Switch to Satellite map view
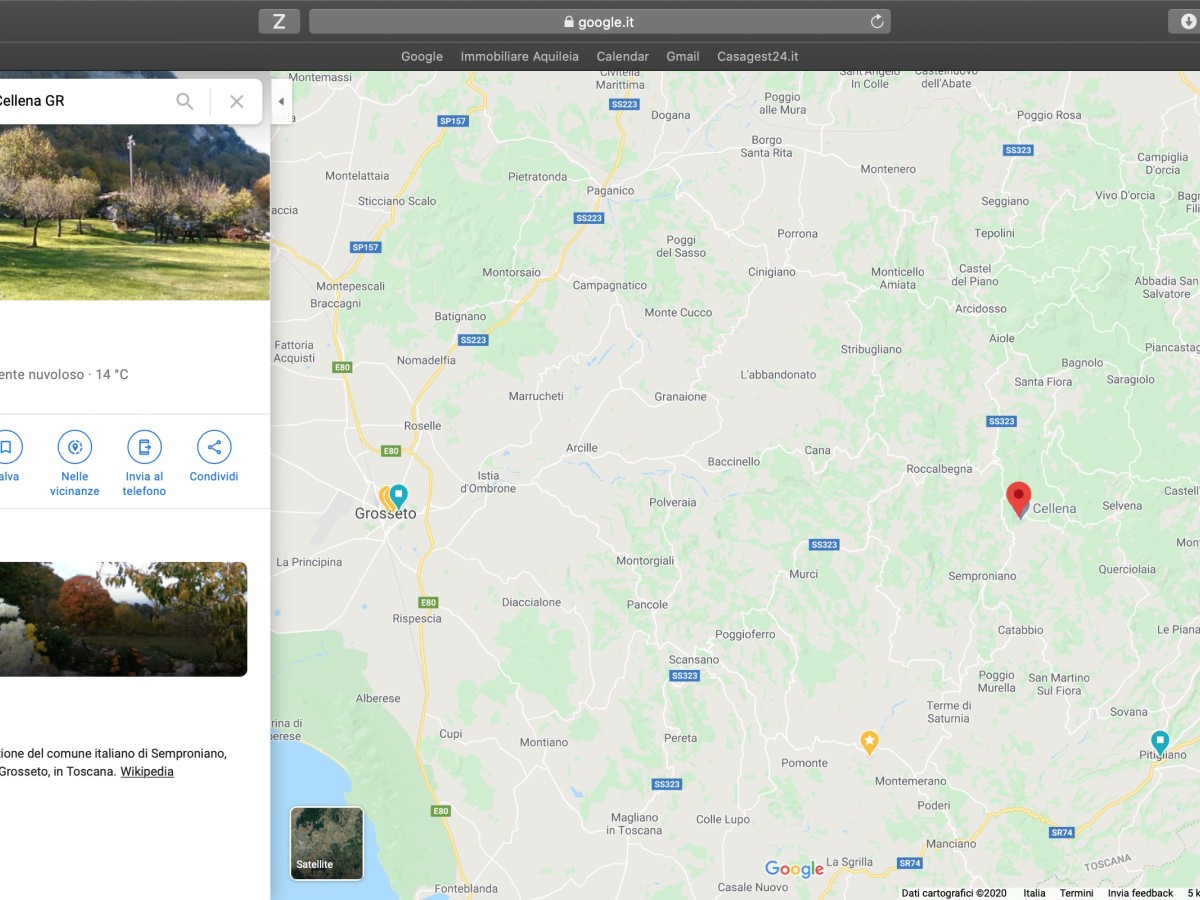 [327, 843]
